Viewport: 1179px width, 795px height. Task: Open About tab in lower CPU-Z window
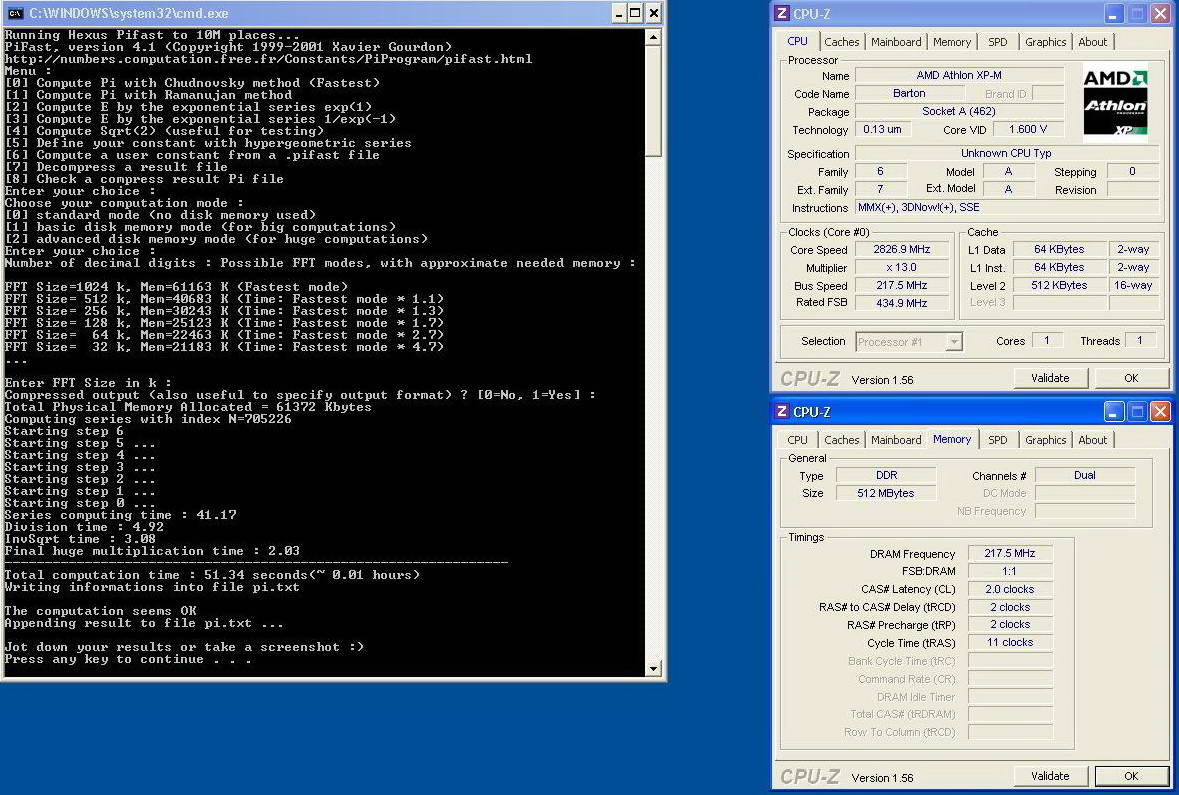(x=1093, y=440)
